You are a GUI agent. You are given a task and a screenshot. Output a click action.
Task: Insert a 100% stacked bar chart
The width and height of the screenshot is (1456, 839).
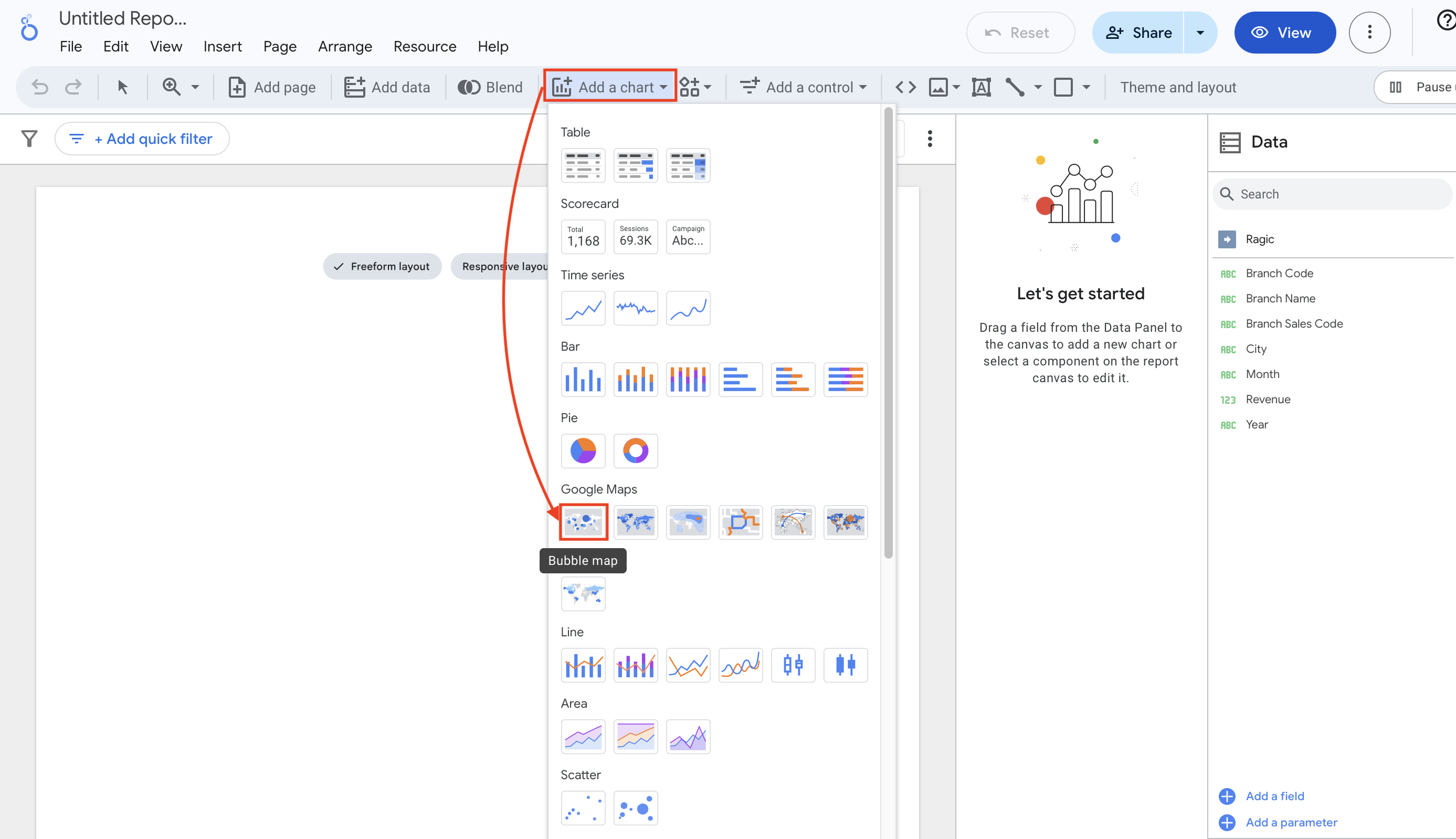[845, 380]
